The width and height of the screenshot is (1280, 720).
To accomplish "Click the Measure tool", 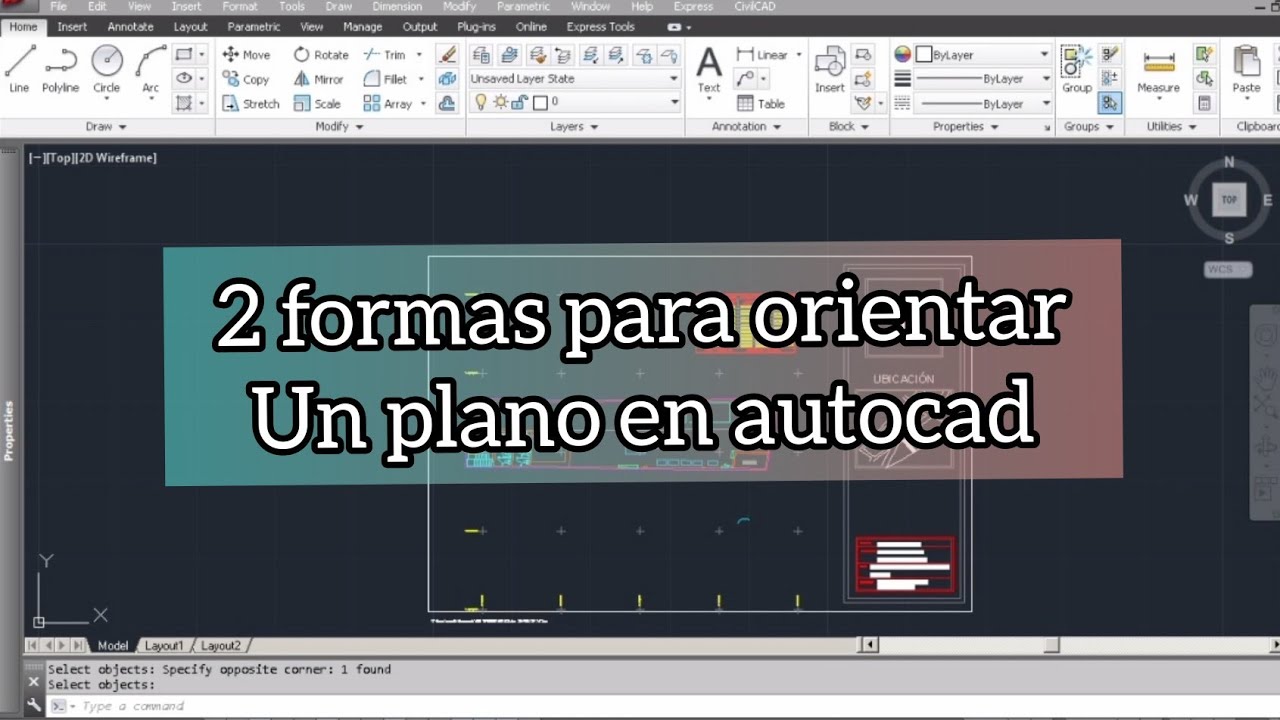I will pos(1158,70).
